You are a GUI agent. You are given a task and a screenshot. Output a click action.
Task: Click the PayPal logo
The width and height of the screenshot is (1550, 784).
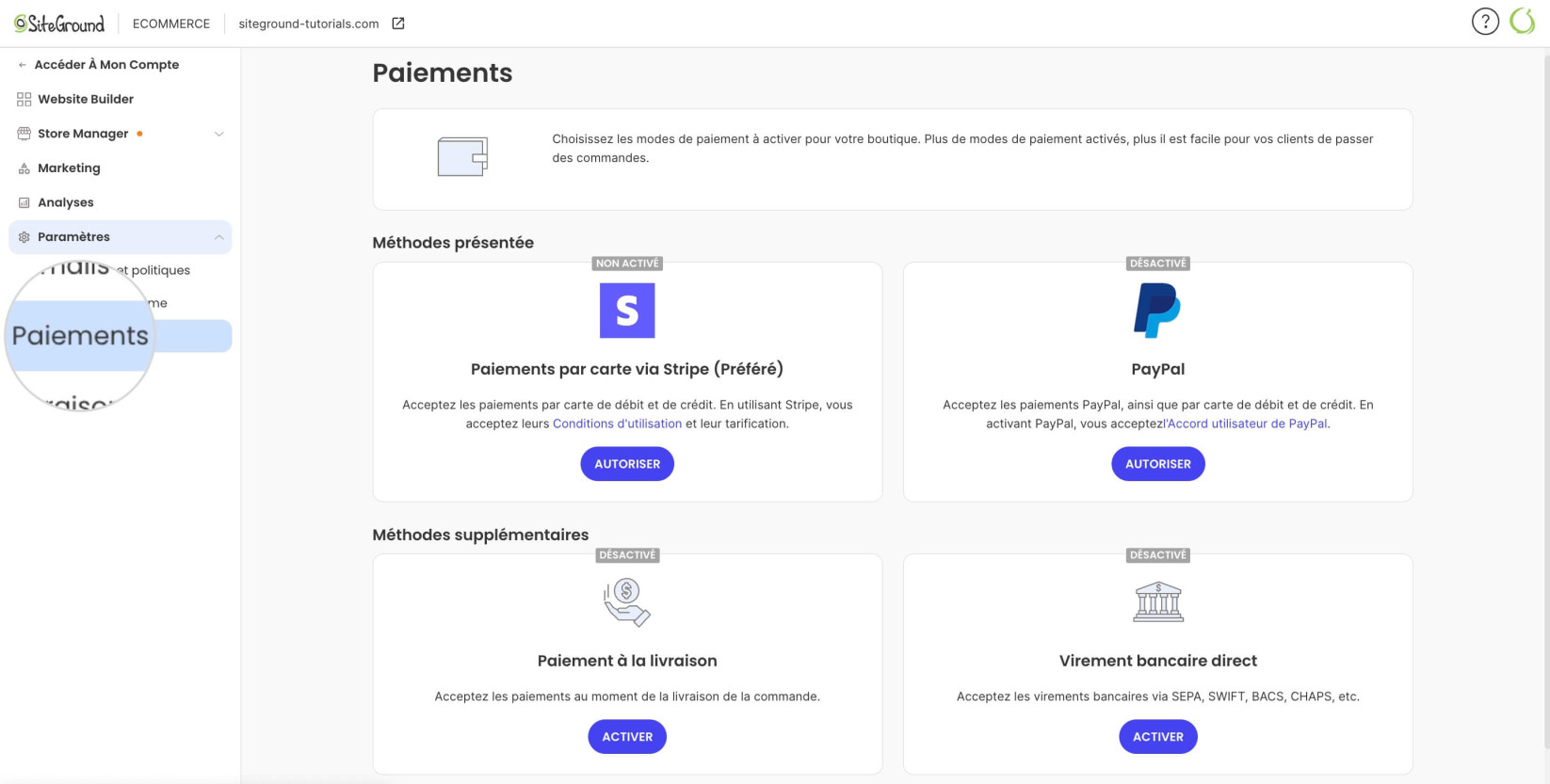click(x=1157, y=311)
